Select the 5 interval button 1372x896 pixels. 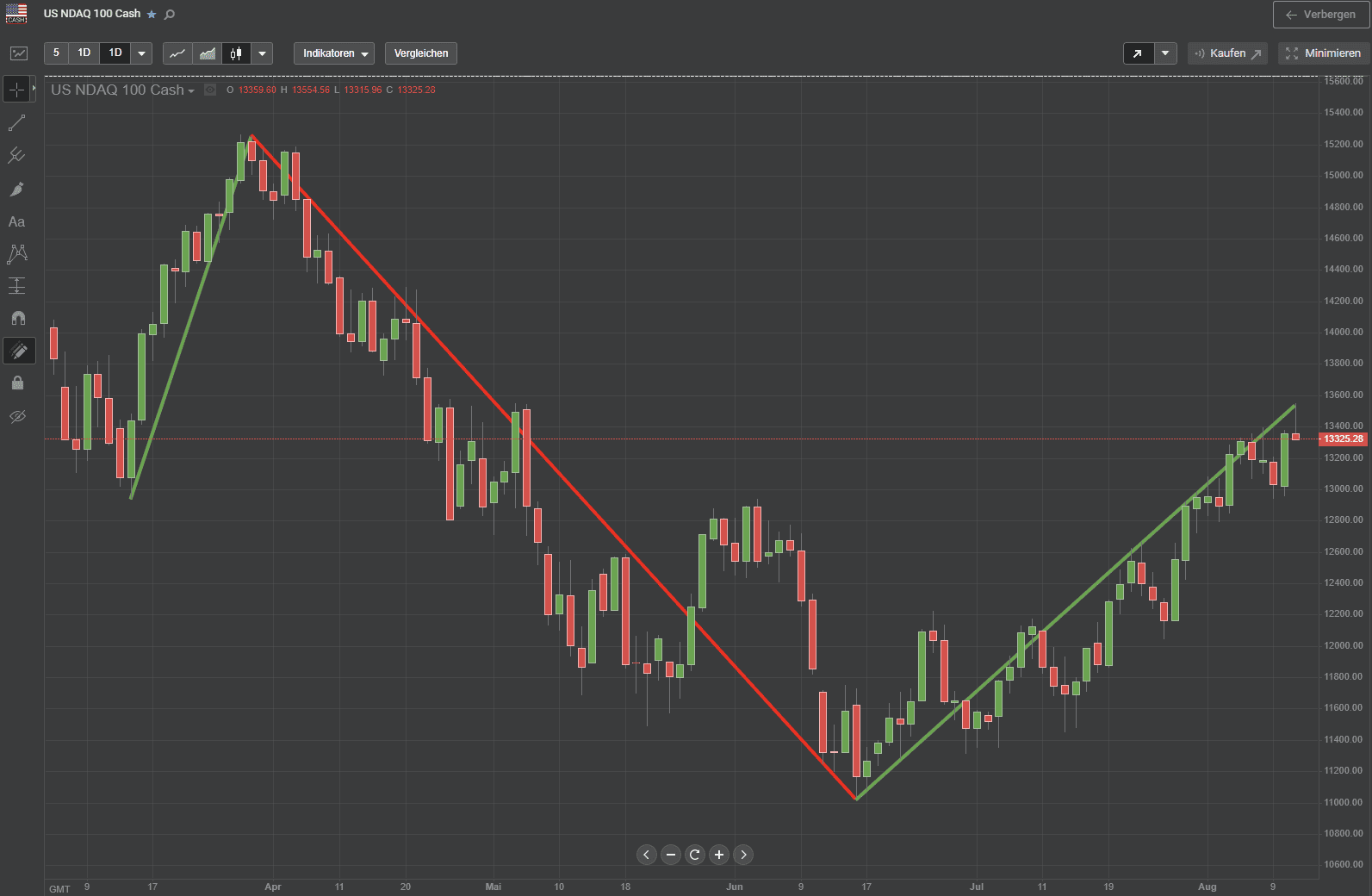[56, 53]
